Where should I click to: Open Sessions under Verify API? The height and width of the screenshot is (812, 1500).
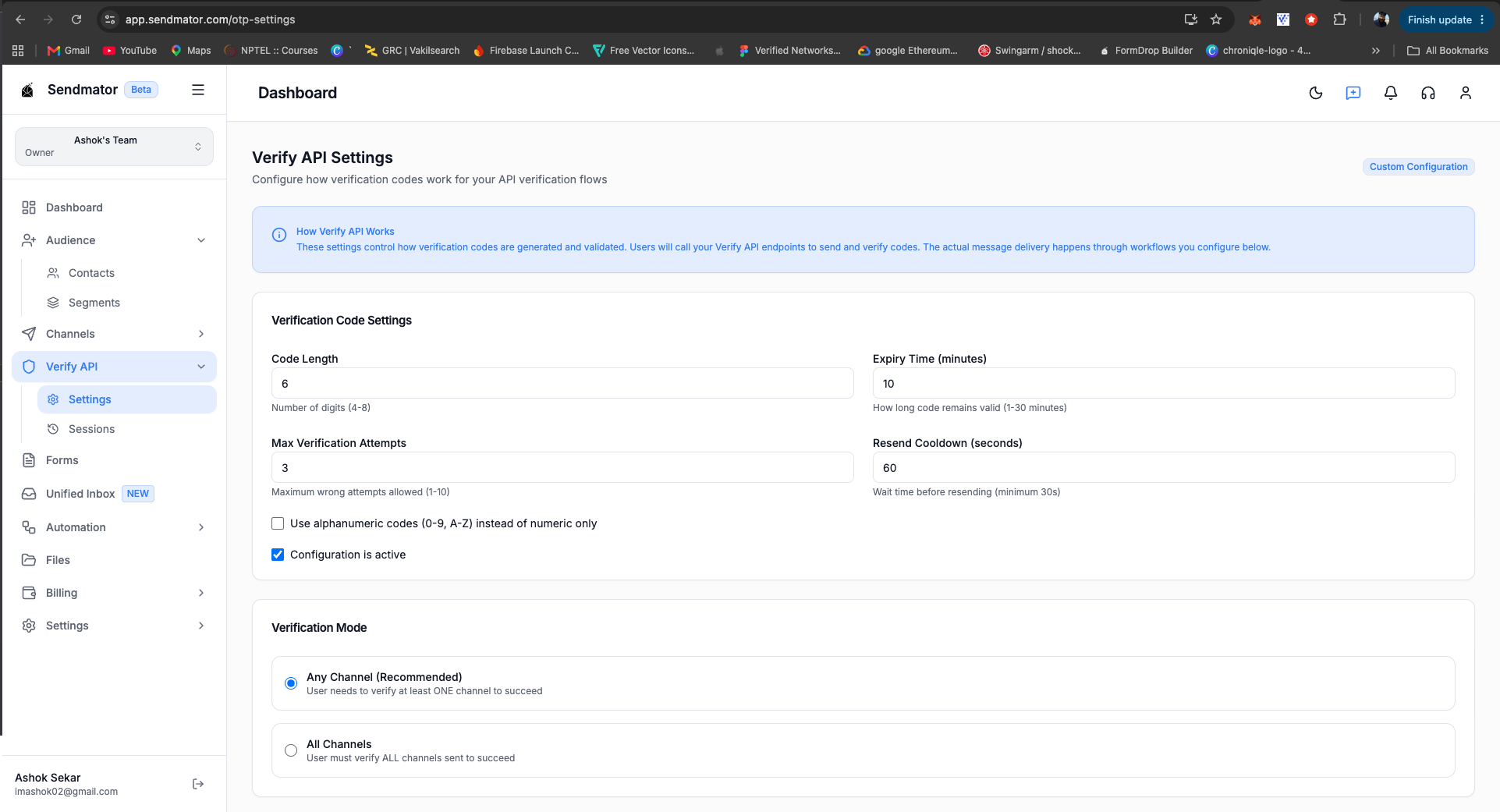click(x=126, y=429)
